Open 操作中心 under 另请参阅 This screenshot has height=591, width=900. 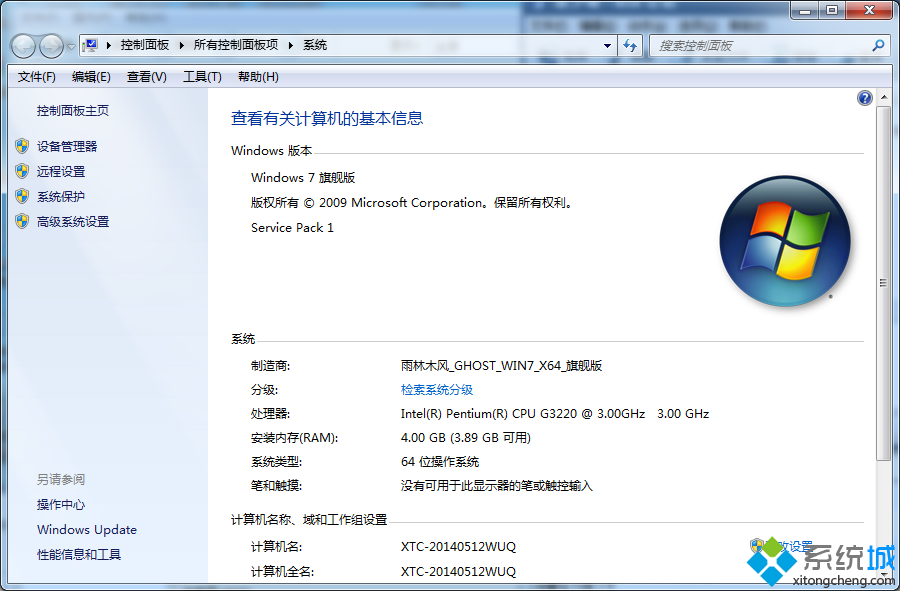click(61, 505)
